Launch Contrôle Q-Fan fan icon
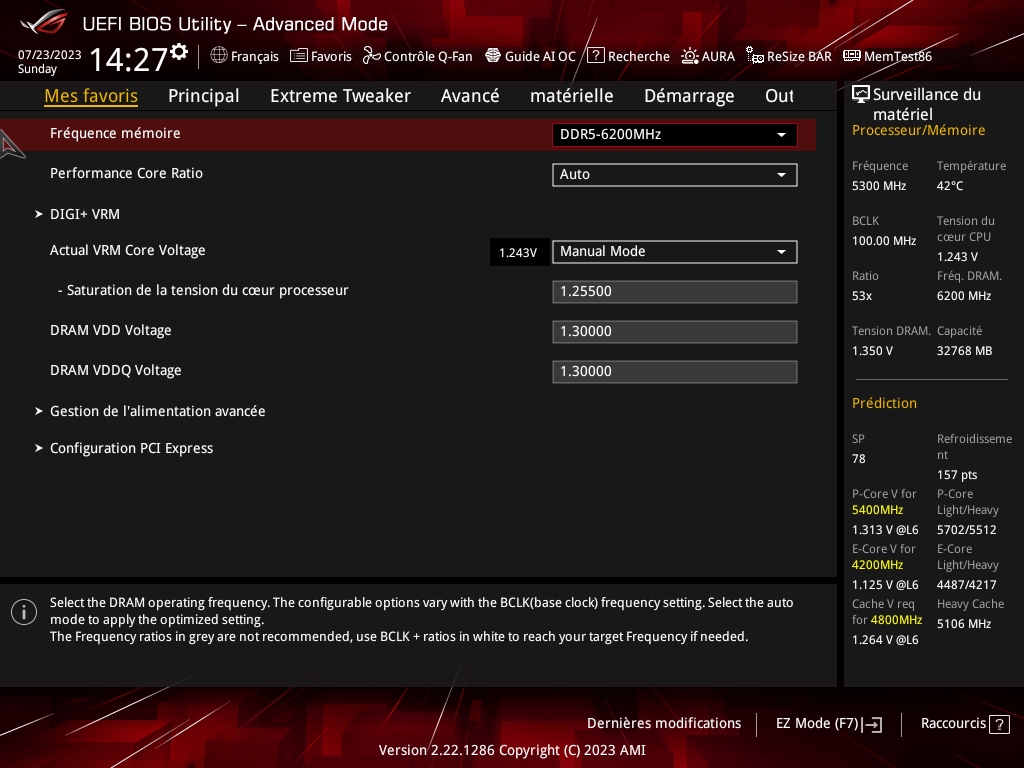 [372, 56]
